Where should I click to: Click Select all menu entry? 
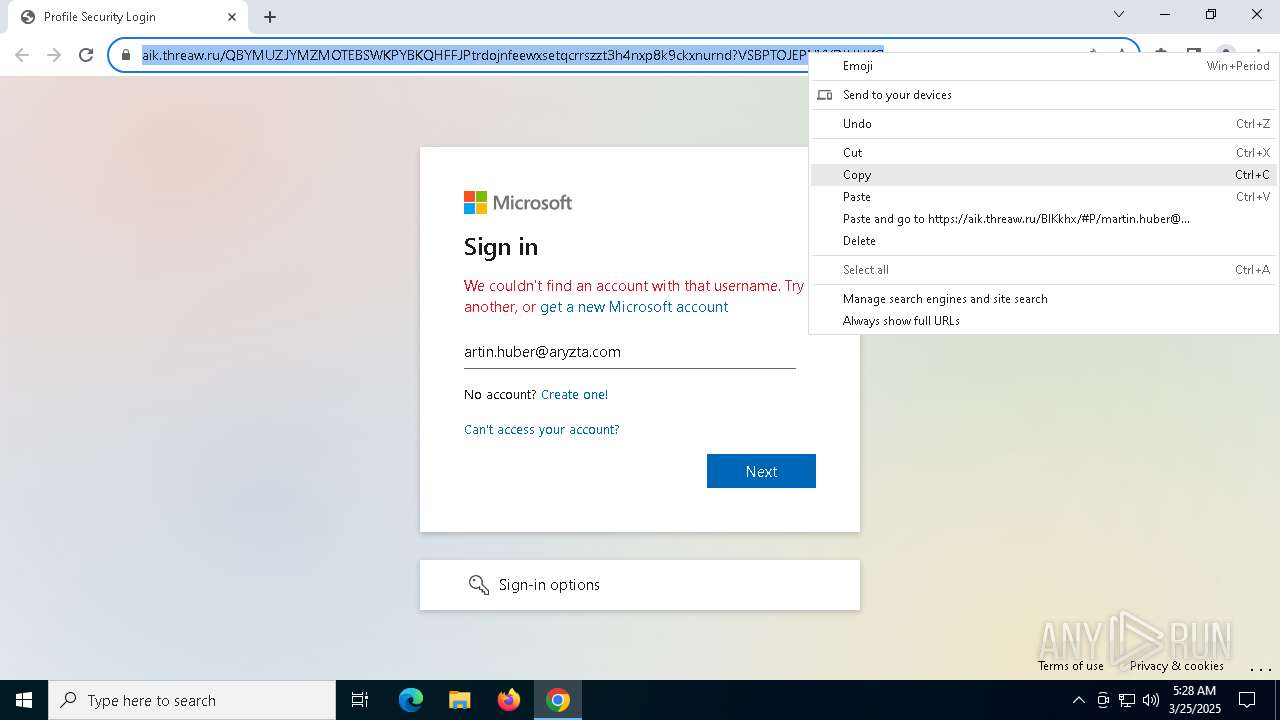(x=1044, y=270)
